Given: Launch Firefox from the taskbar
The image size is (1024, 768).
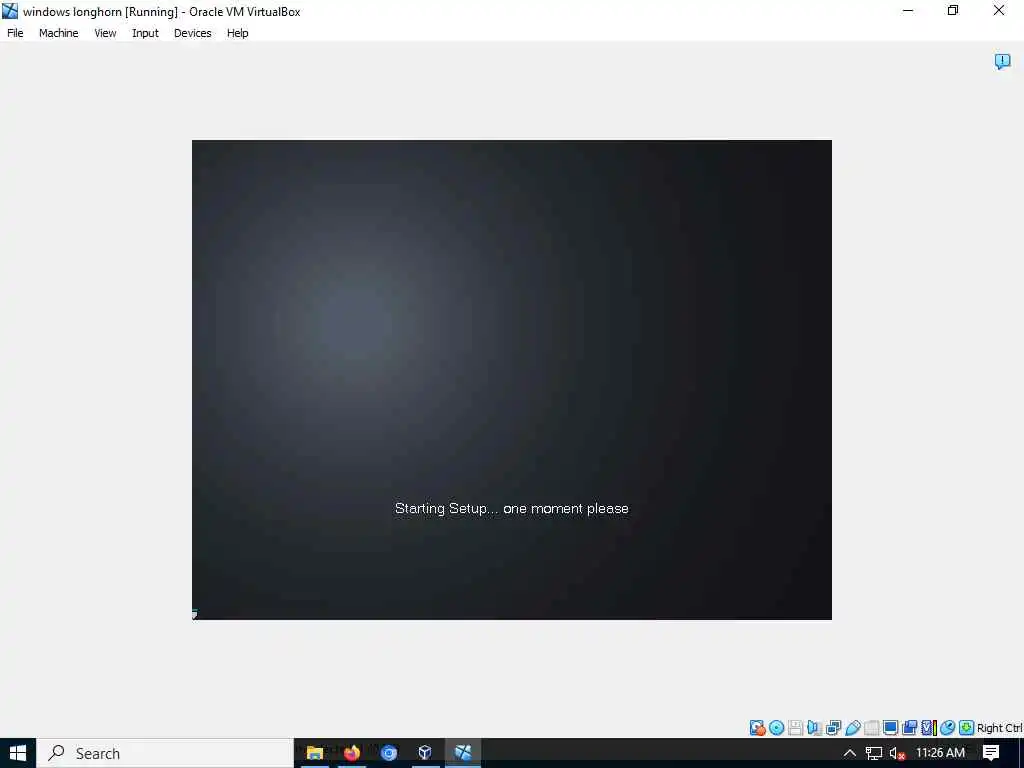Looking at the screenshot, I should click(352, 753).
